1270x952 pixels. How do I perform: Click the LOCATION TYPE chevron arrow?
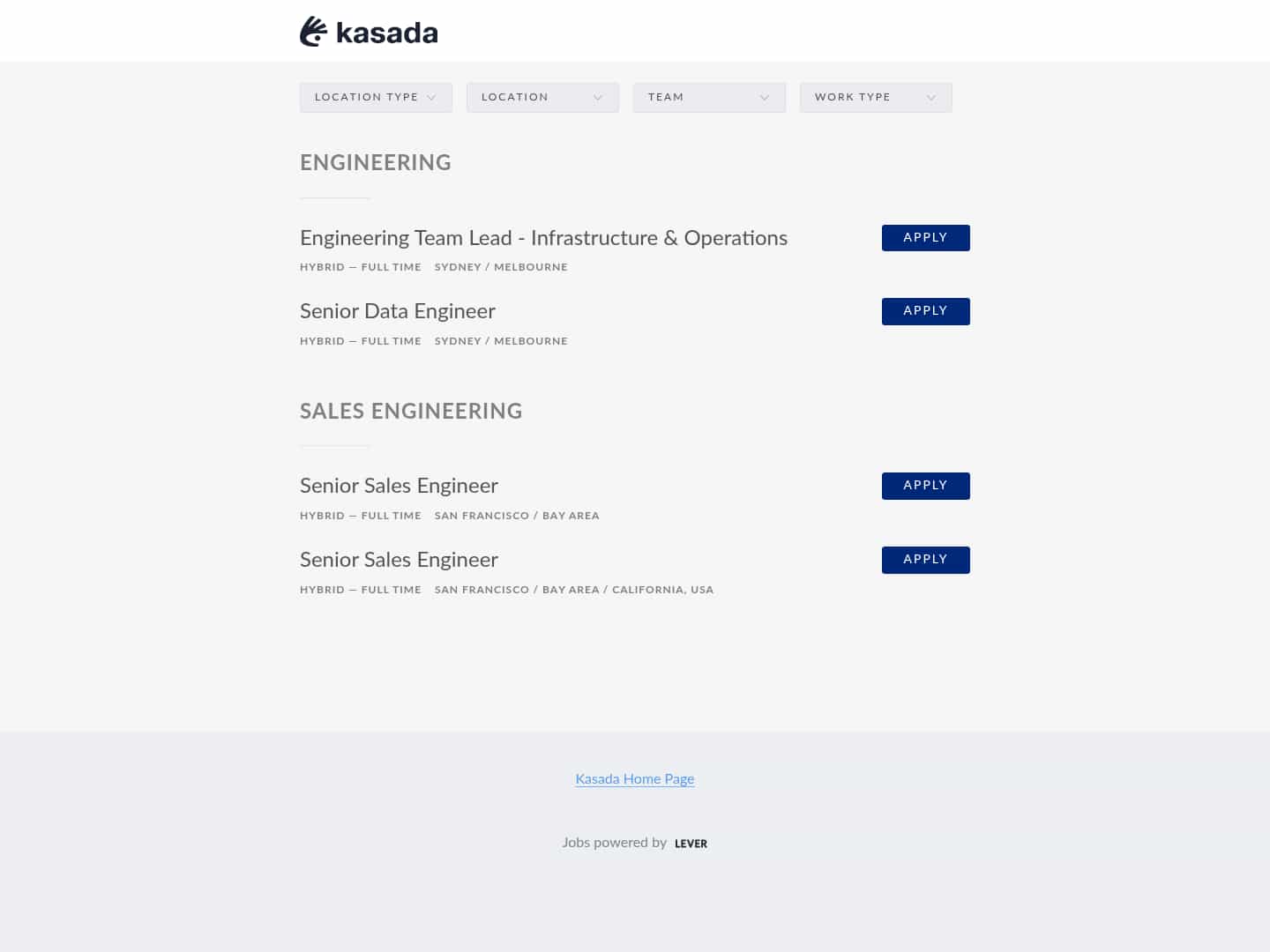tap(432, 97)
